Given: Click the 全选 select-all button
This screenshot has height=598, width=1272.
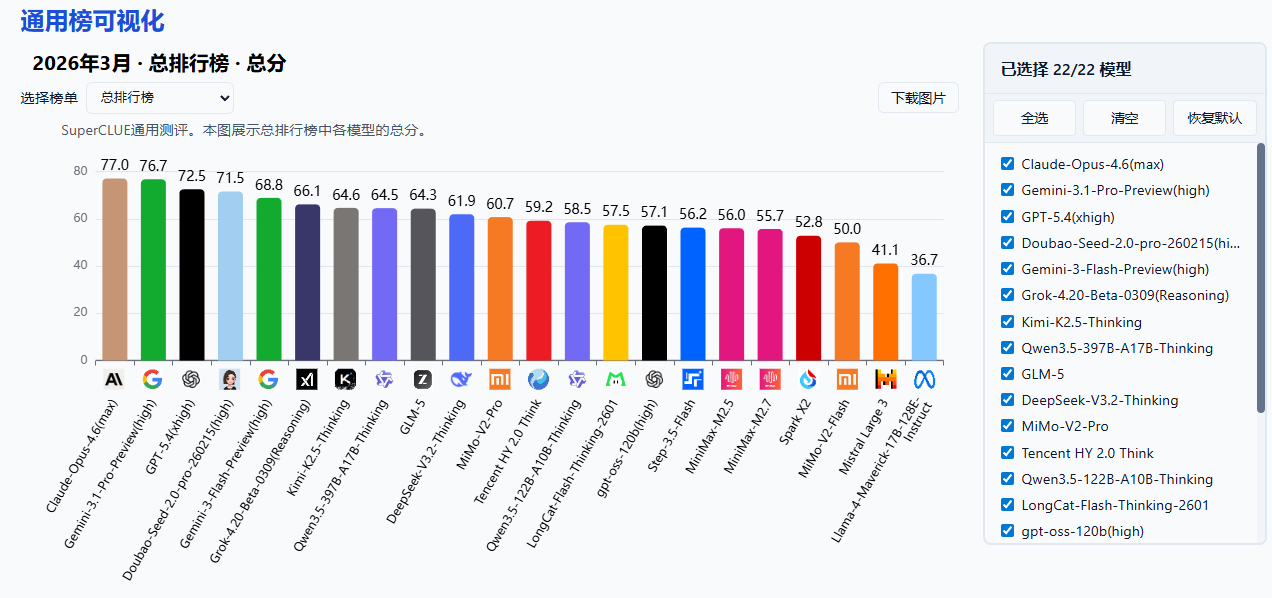Looking at the screenshot, I should point(1034,118).
